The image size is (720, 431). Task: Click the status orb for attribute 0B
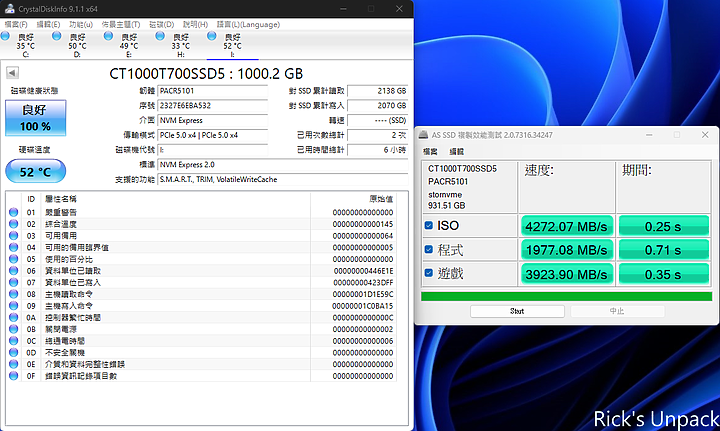point(13,329)
